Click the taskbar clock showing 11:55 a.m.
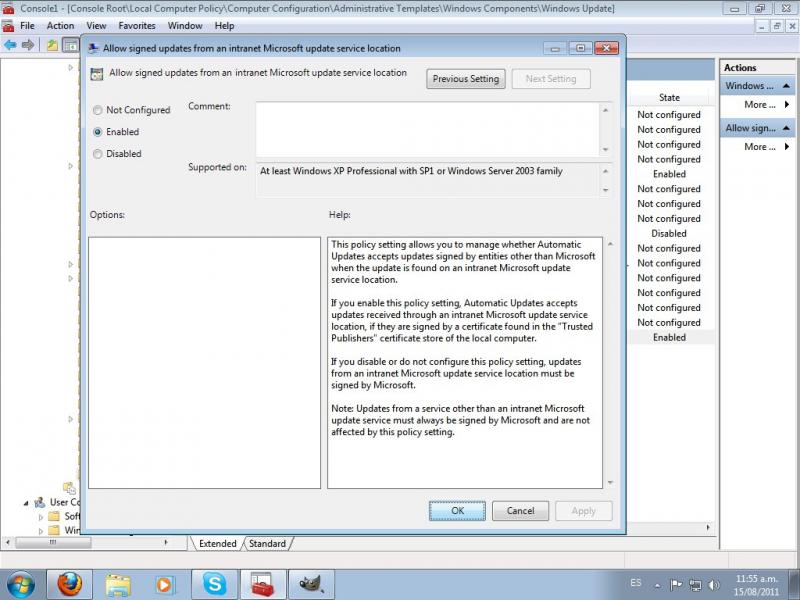This screenshot has width=800, height=600. point(757,585)
